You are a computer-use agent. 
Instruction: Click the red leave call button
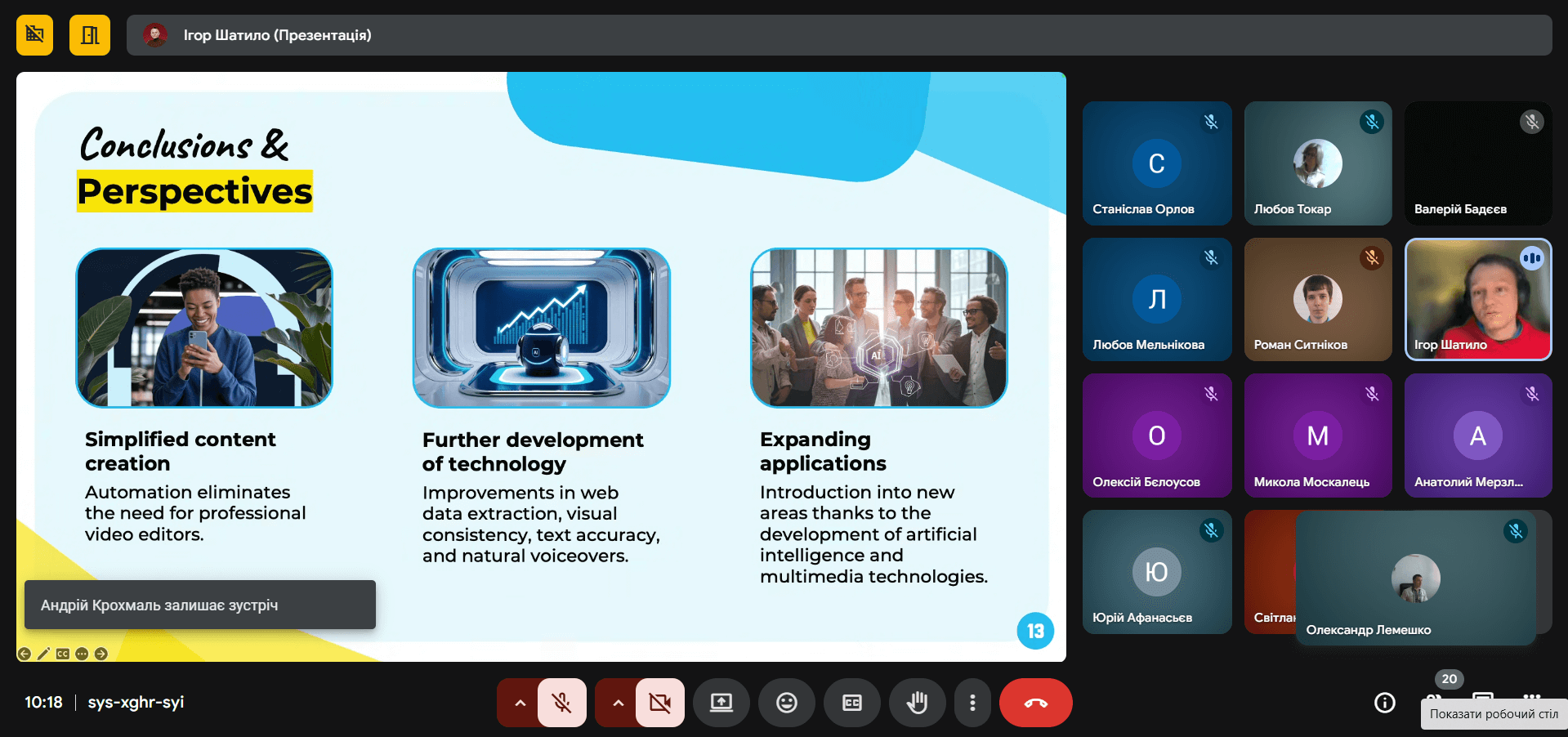click(x=1035, y=703)
